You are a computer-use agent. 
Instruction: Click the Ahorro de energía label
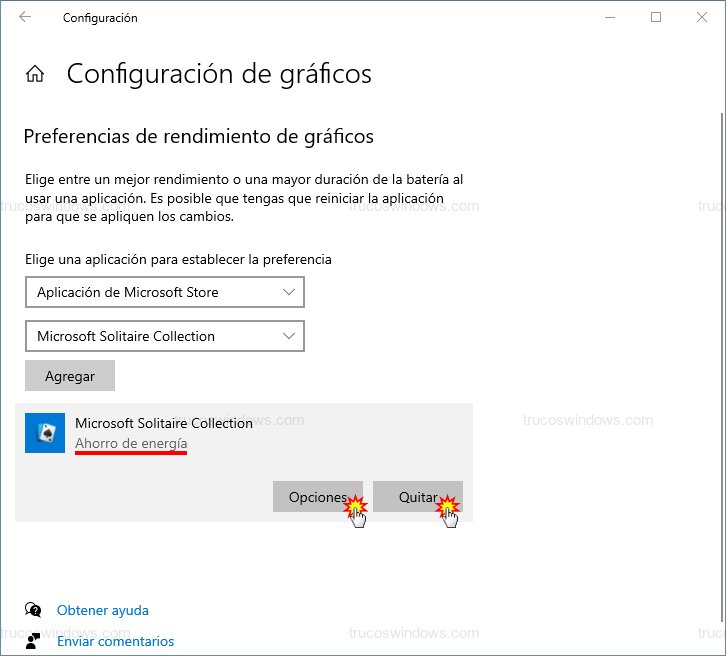(x=131, y=444)
